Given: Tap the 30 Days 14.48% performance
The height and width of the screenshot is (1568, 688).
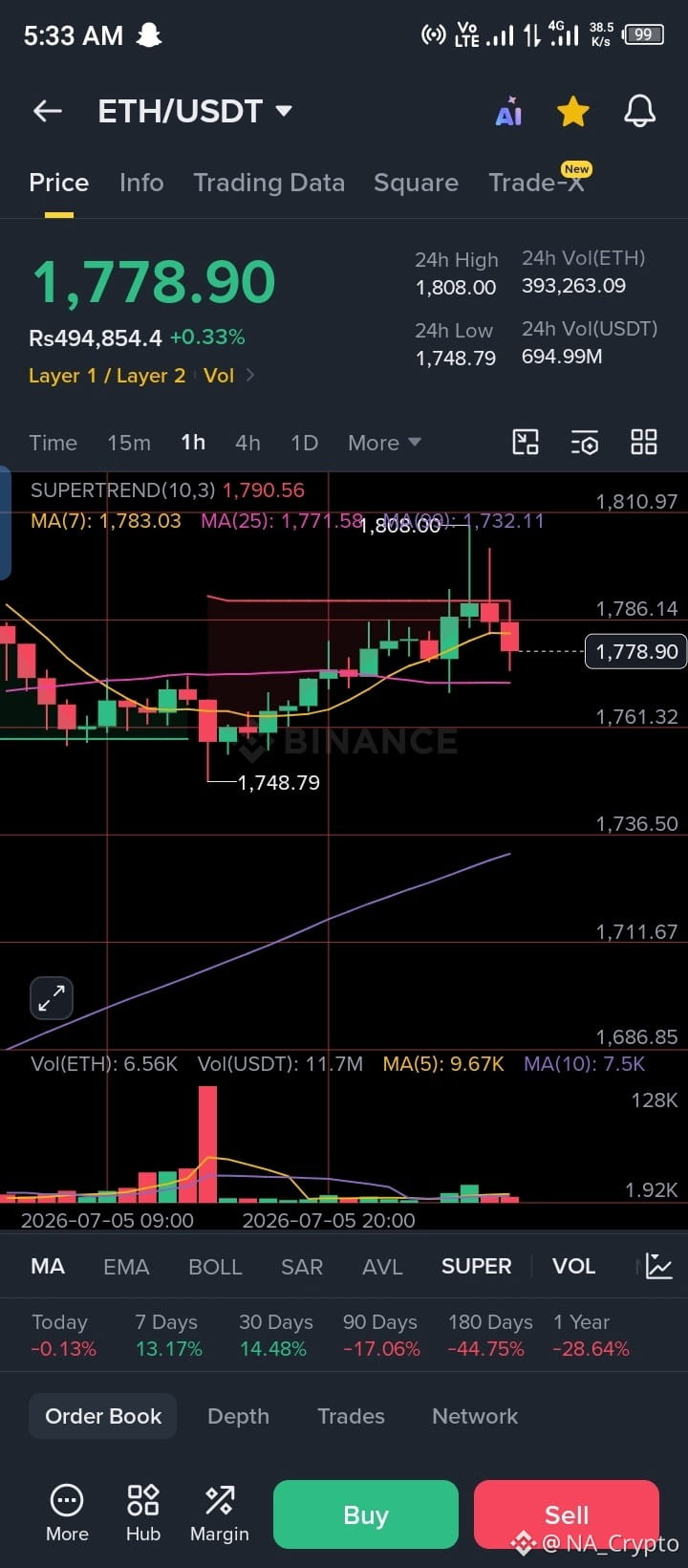Looking at the screenshot, I should click(x=275, y=1336).
